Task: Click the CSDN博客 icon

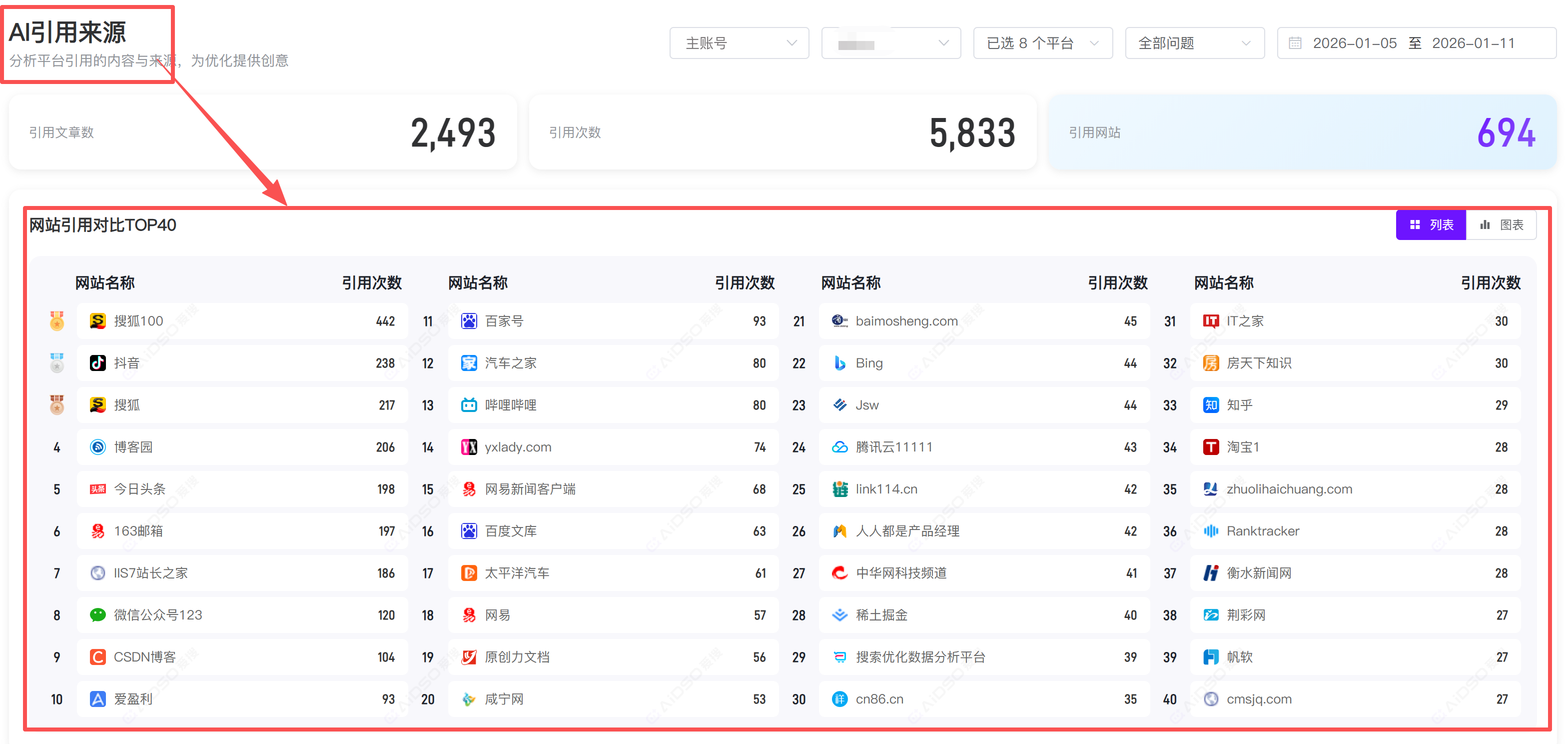Action: pyautogui.click(x=97, y=657)
